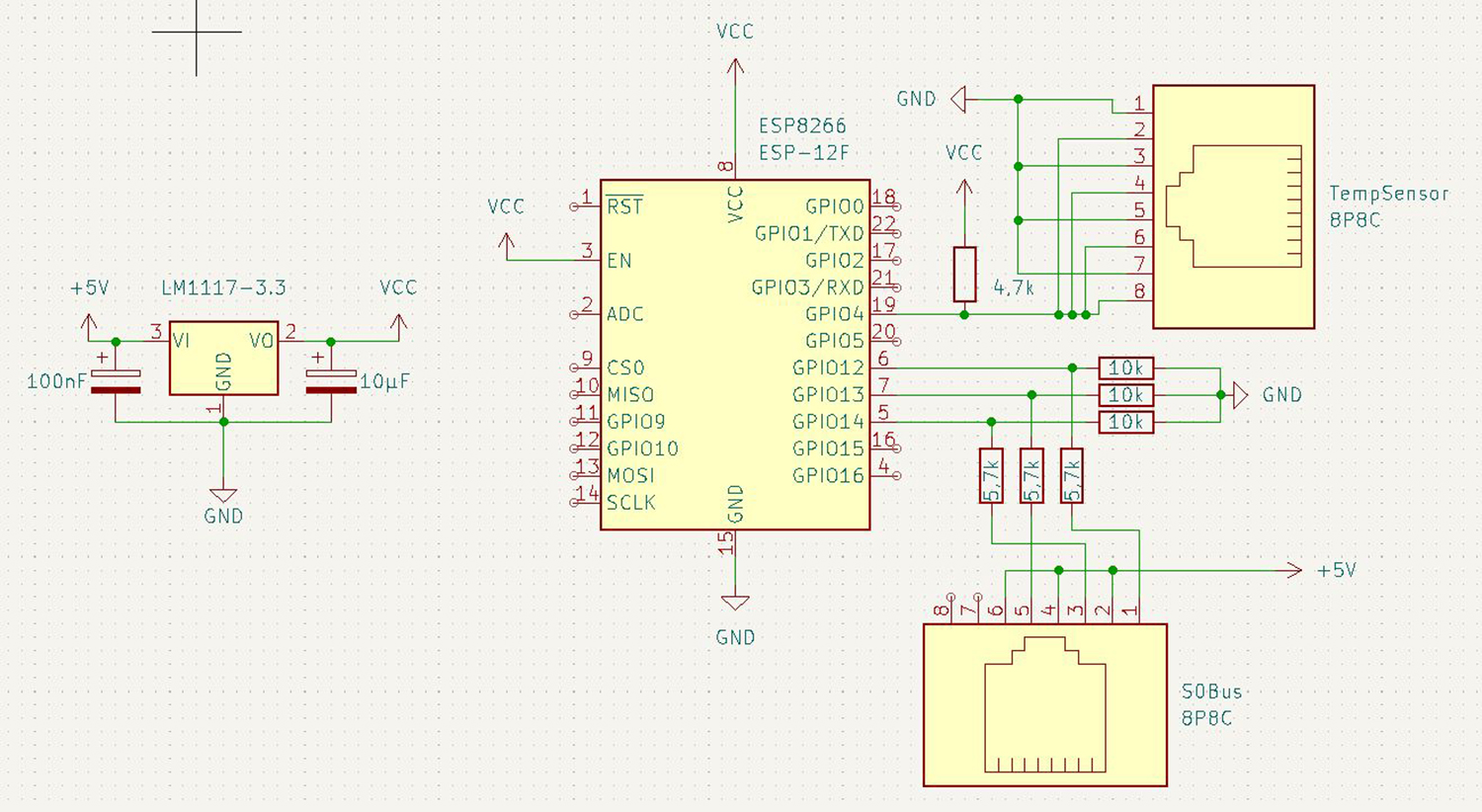Click the LM1117-3.3 value label
The height and width of the screenshot is (812, 1482).
223,287
